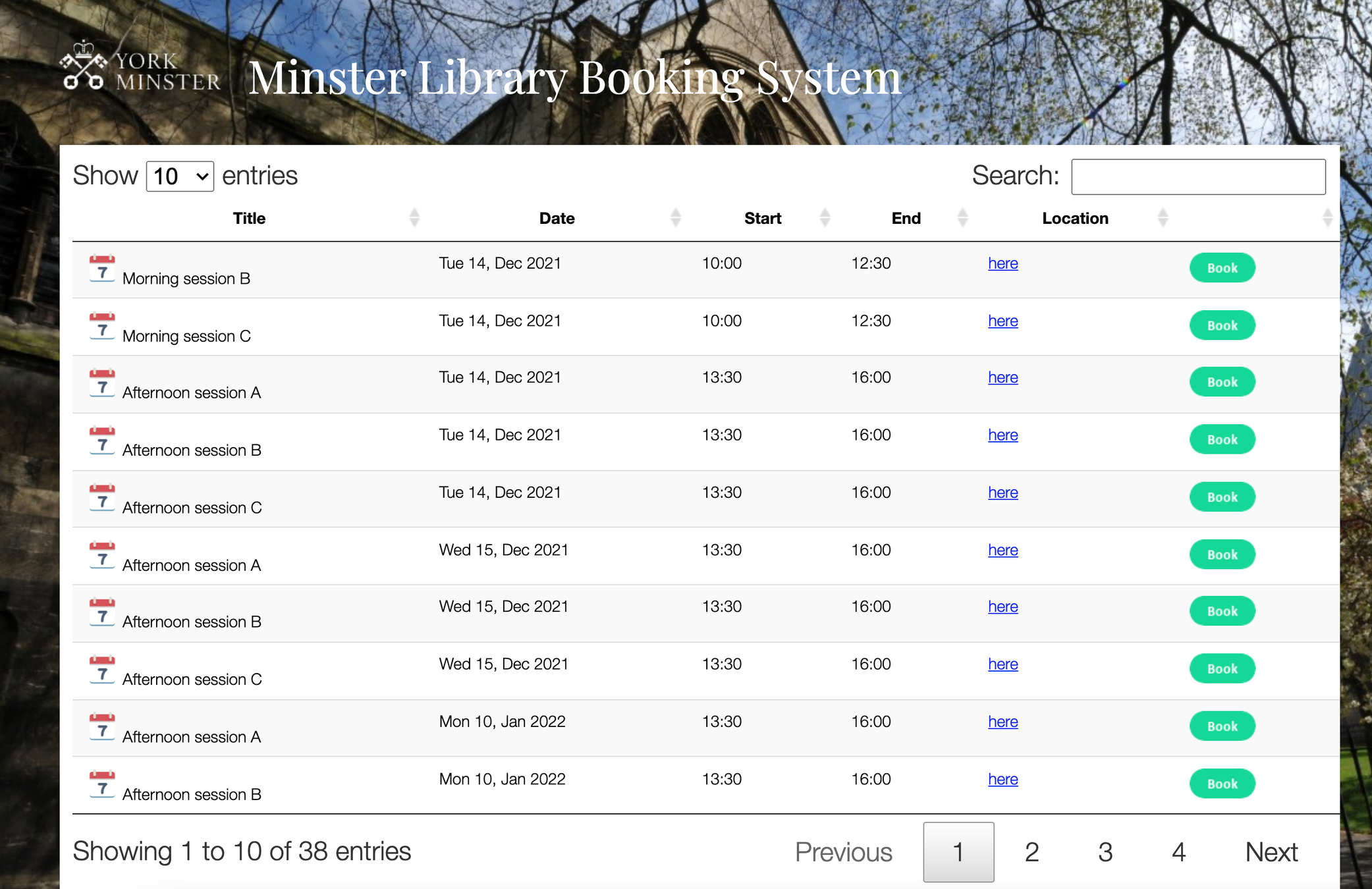
Task: Click the sort arrows on the Date column
Action: (x=675, y=218)
